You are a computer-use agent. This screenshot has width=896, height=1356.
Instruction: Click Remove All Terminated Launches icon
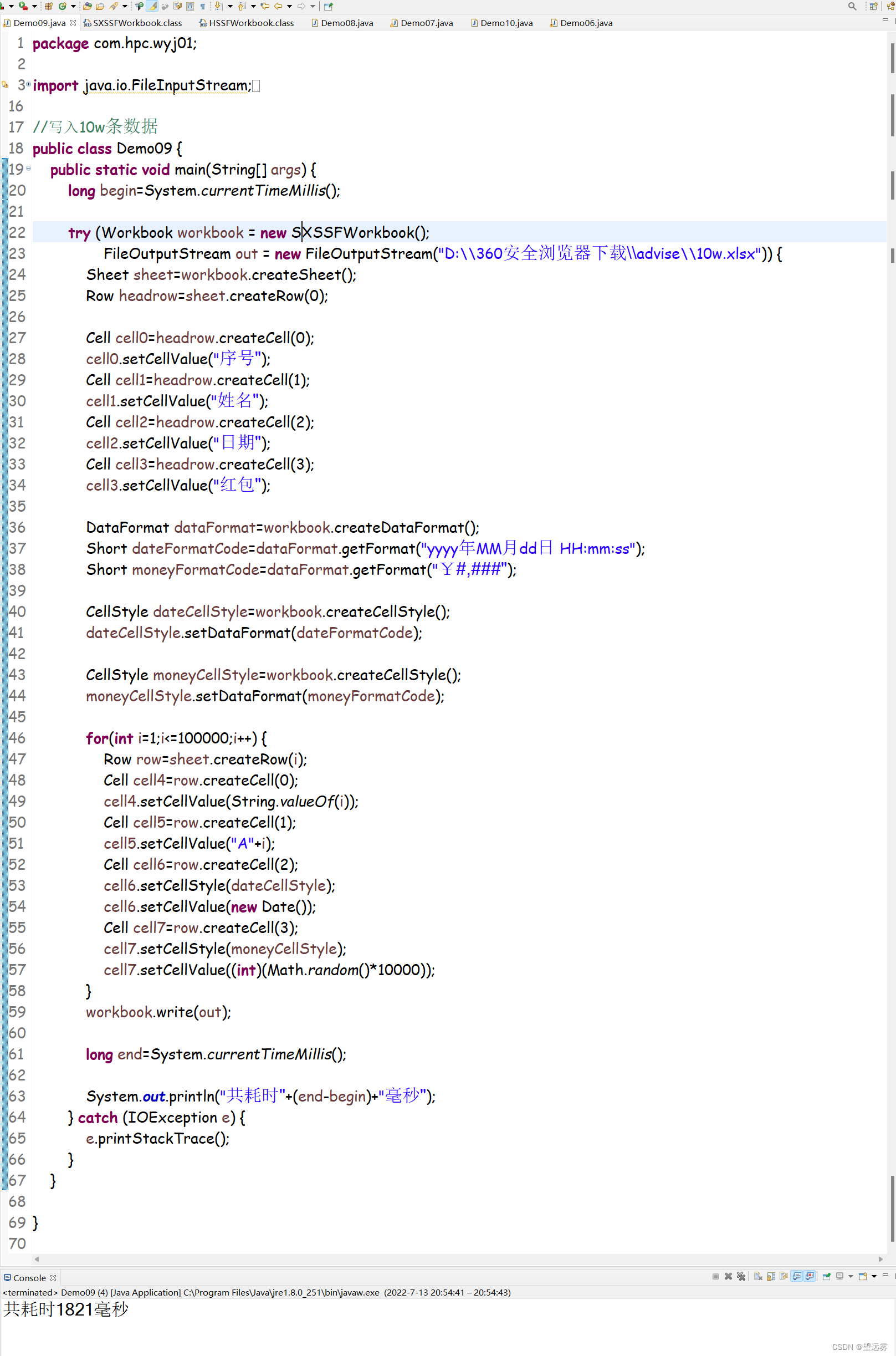[741, 1277]
